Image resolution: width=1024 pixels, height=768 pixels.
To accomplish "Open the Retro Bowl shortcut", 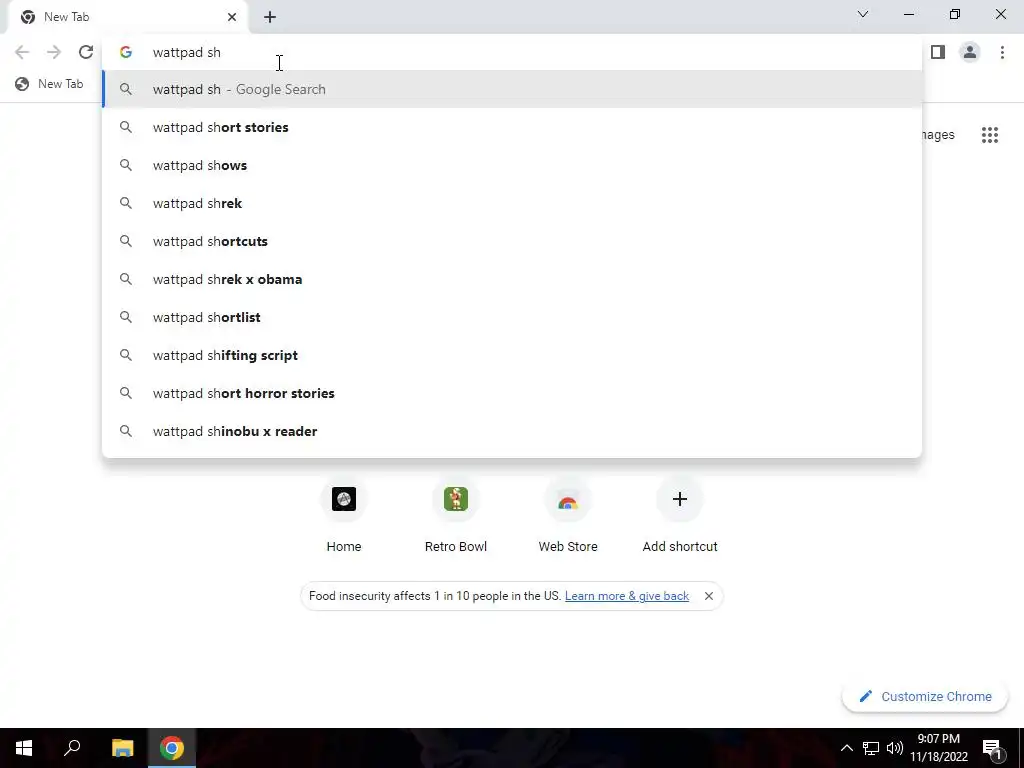I will (456, 516).
